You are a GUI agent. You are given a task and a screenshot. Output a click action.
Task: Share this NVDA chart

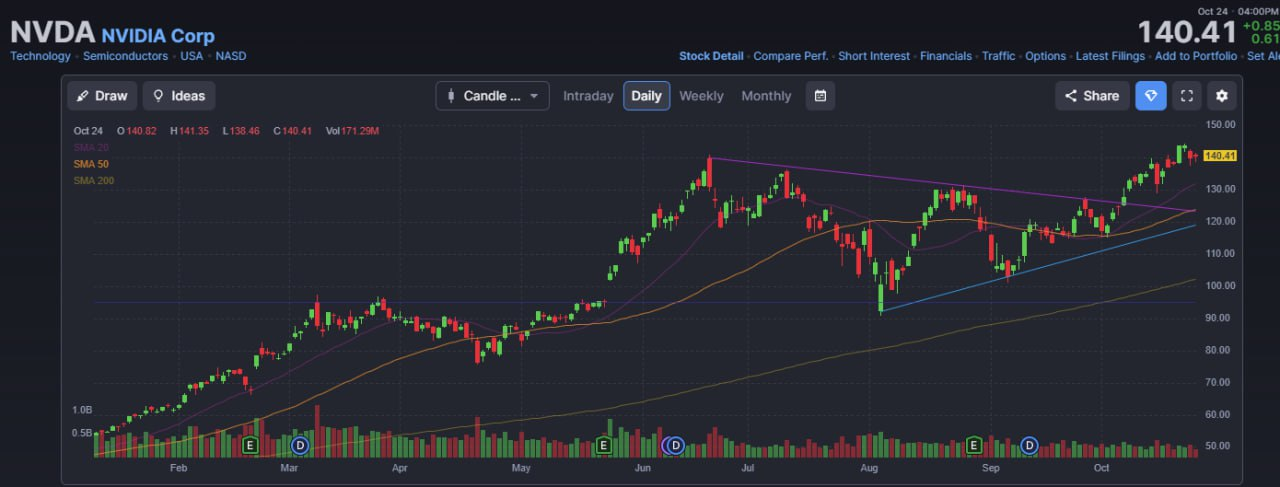[x=1091, y=96]
